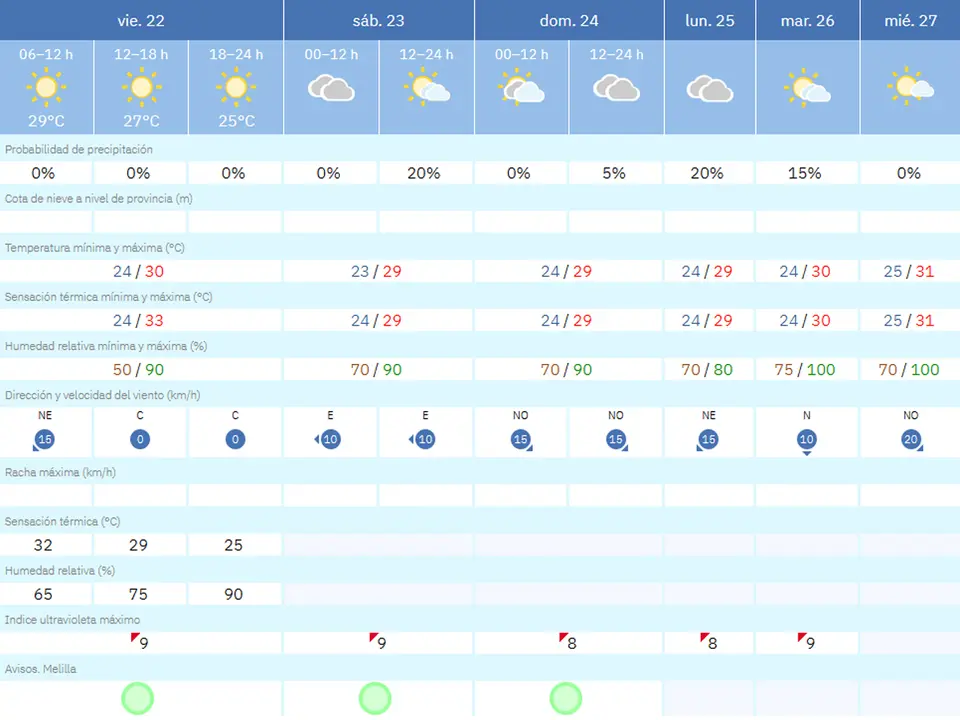
Task: Click the E wind 10 icon for sáb. 23 12–24 h
Action: click(x=423, y=439)
